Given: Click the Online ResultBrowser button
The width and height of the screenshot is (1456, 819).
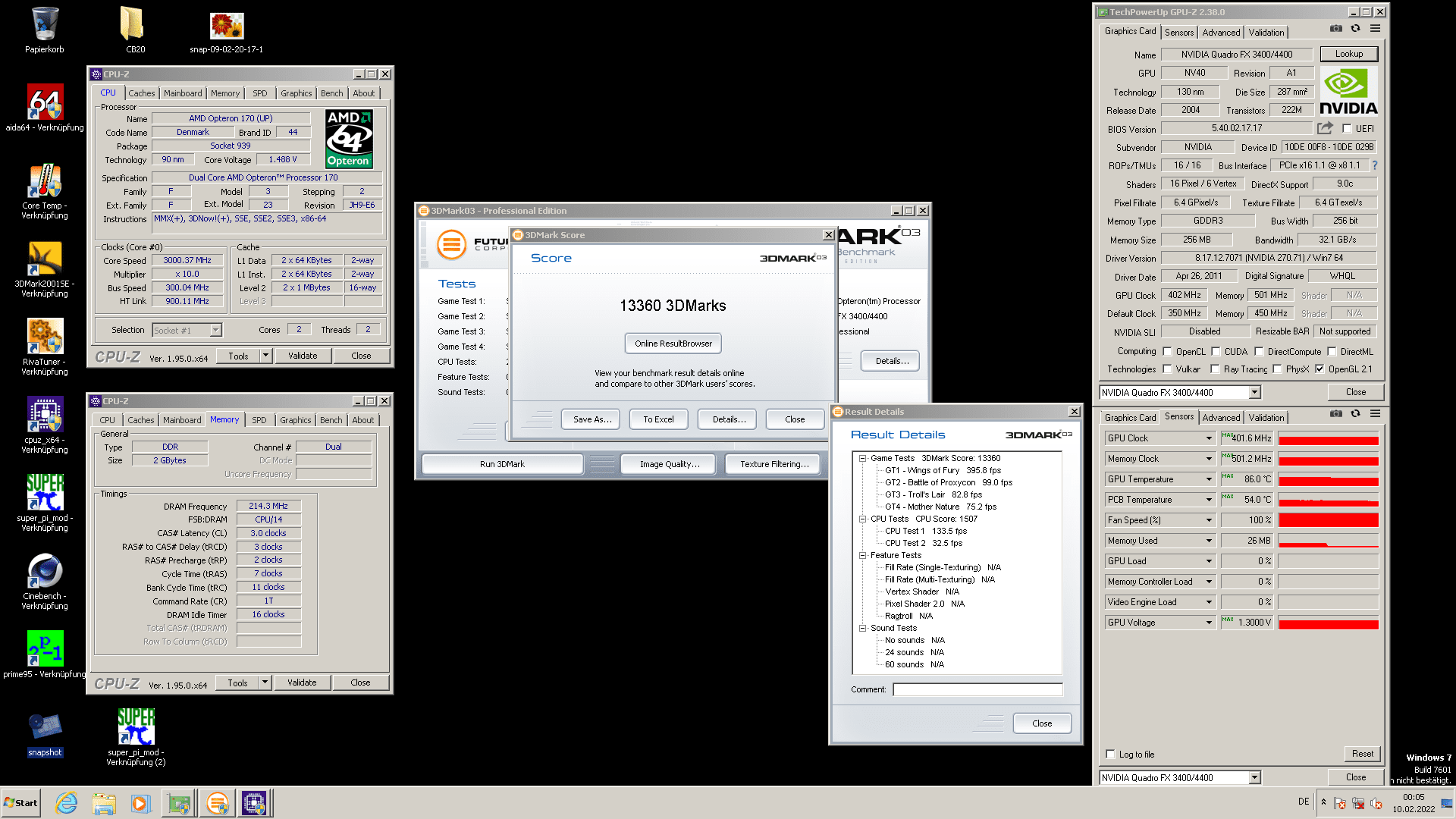Looking at the screenshot, I should (673, 344).
